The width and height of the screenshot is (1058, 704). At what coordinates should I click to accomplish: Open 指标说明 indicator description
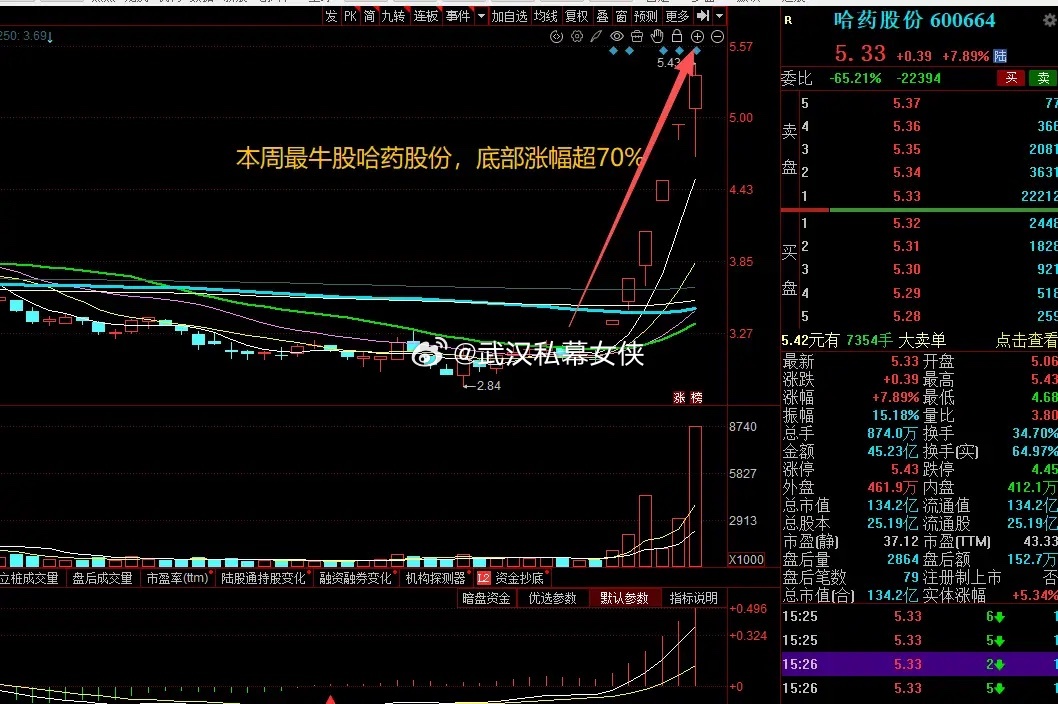coord(694,598)
